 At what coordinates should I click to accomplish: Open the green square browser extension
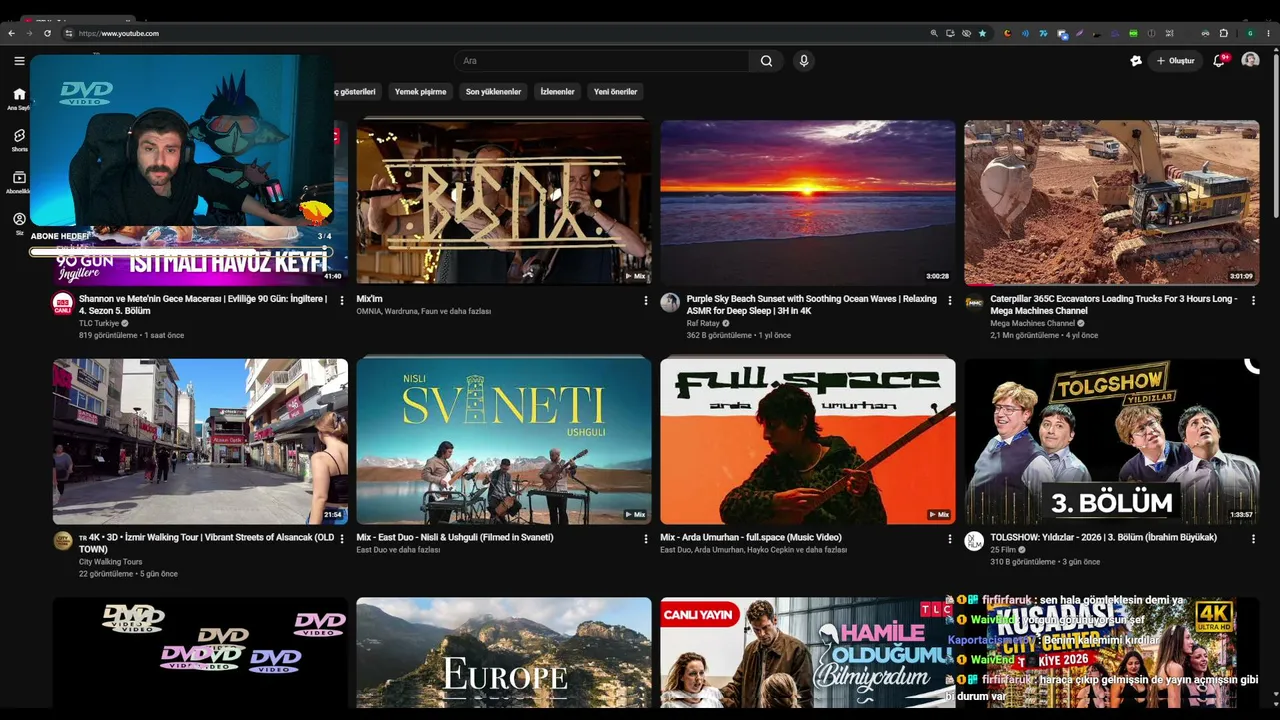[x=1133, y=33]
